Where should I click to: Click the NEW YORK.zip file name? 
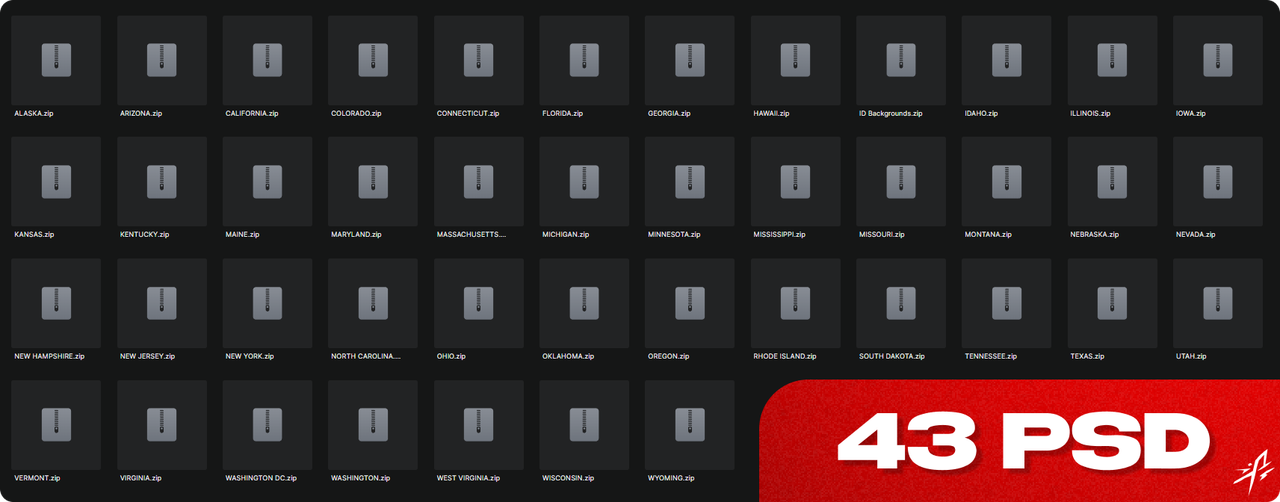[x=250, y=356]
